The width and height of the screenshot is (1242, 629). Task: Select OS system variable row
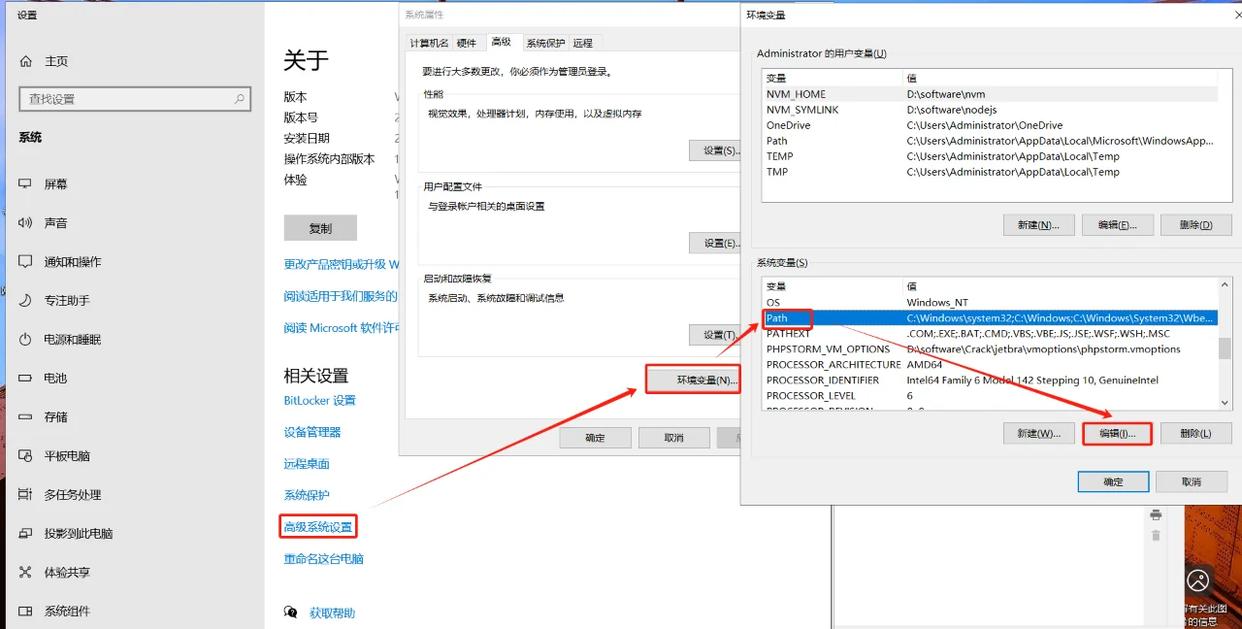(990, 303)
